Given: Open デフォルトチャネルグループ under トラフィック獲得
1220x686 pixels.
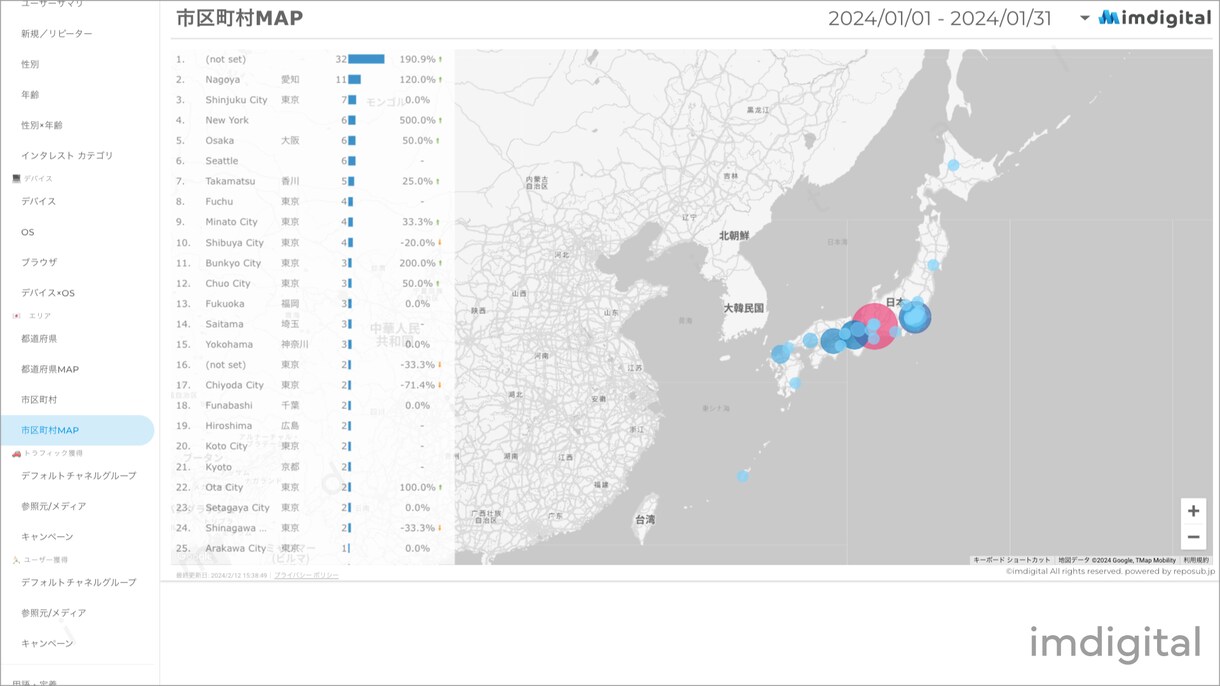Looking at the screenshot, I should (79, 476).
